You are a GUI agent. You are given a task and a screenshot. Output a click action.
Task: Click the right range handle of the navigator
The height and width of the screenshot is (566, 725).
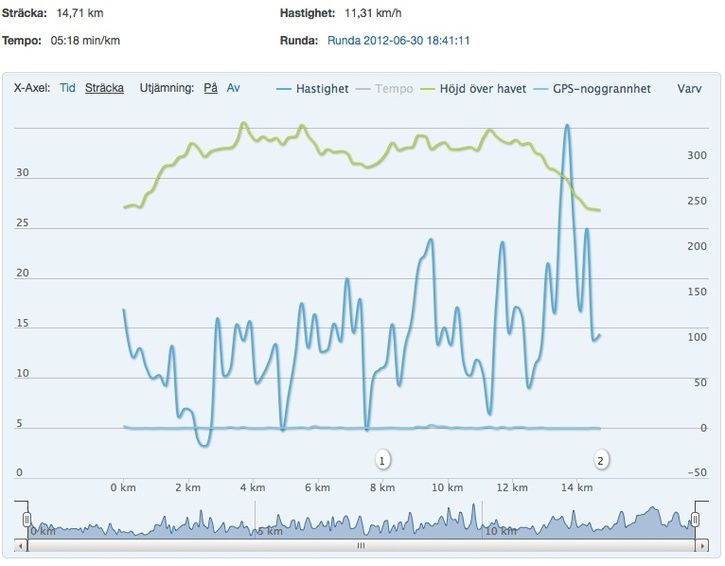coord(695,519)
